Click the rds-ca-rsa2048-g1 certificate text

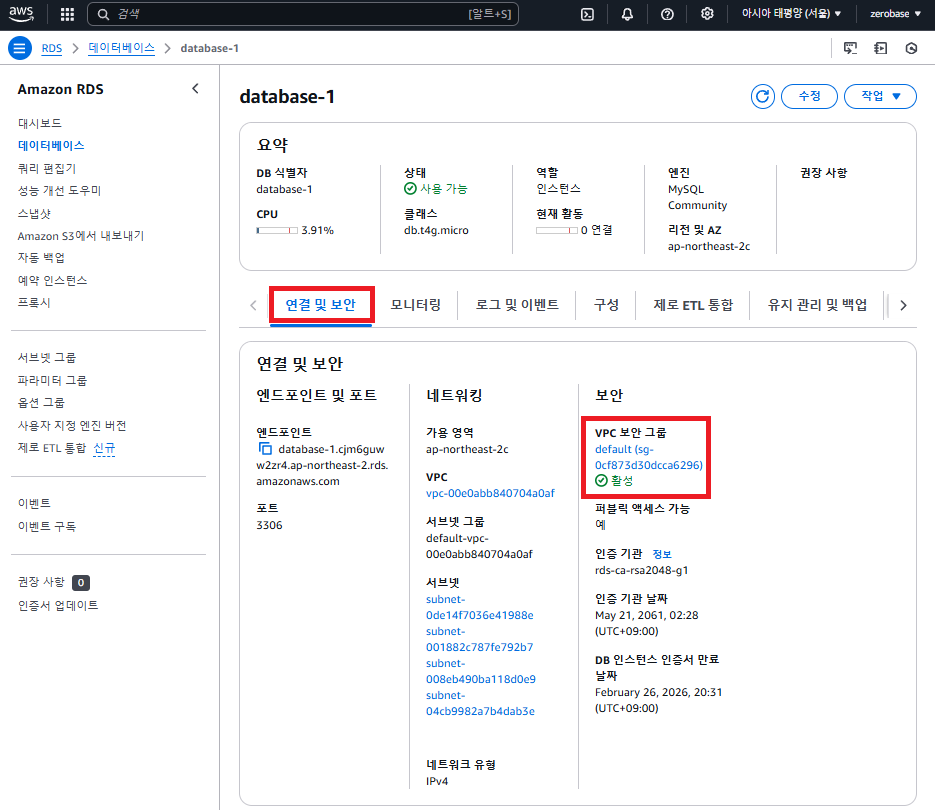[642, 570]
